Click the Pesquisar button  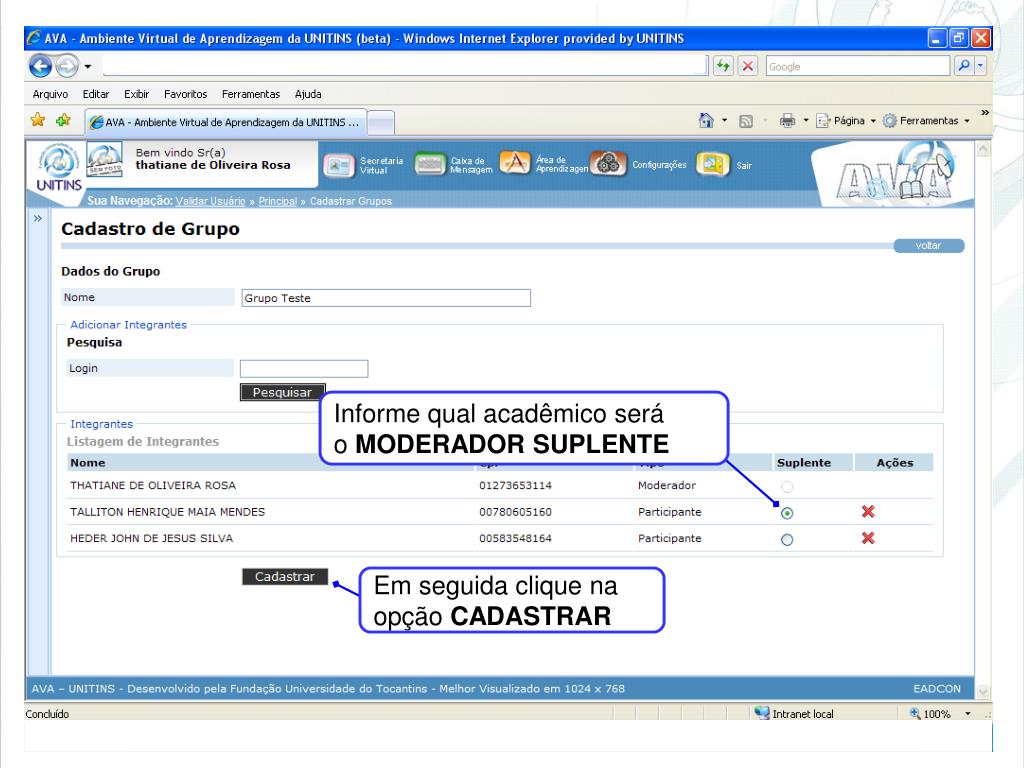(x=282, y=392)
